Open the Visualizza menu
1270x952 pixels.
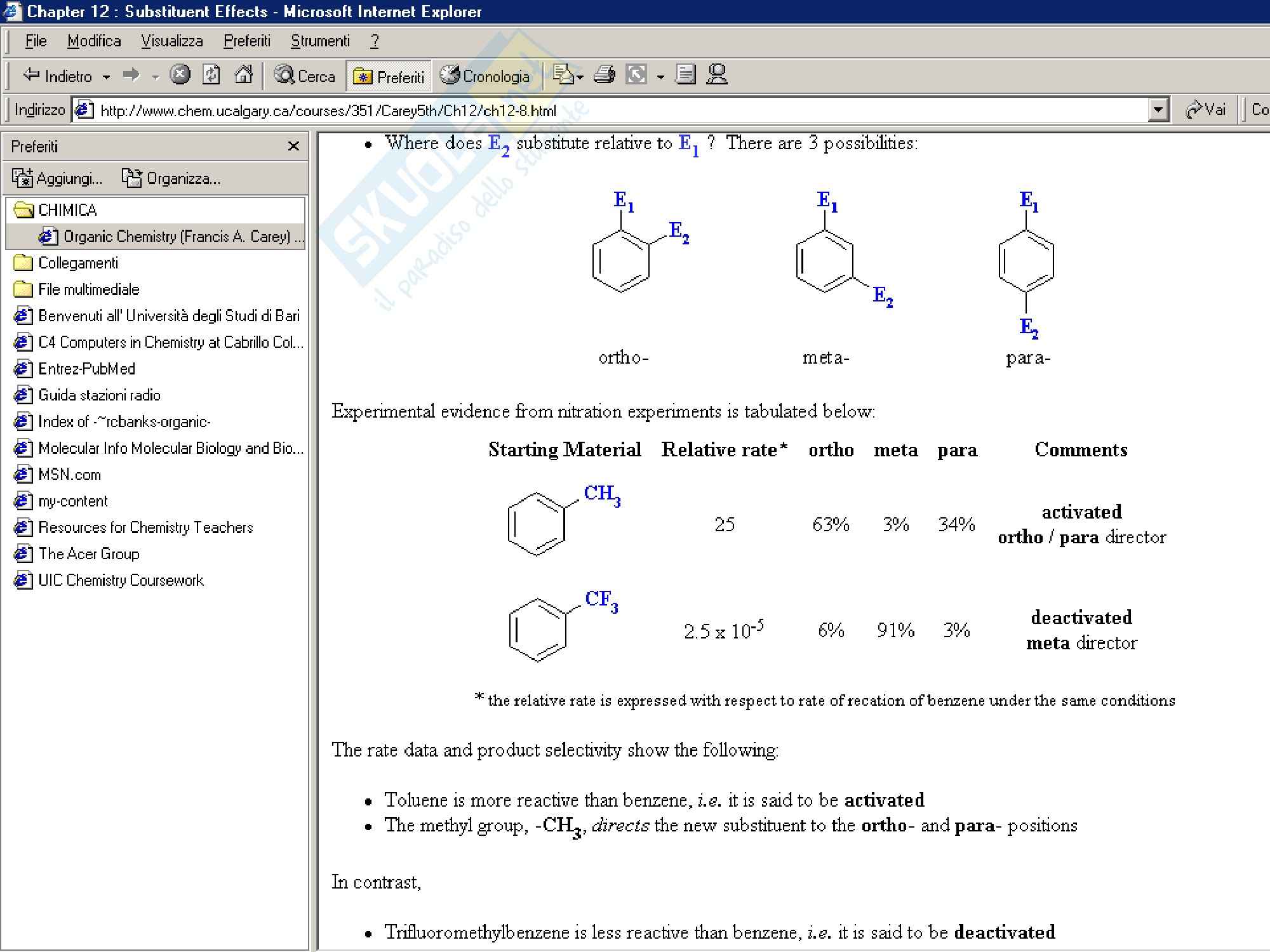coord(171,41)
